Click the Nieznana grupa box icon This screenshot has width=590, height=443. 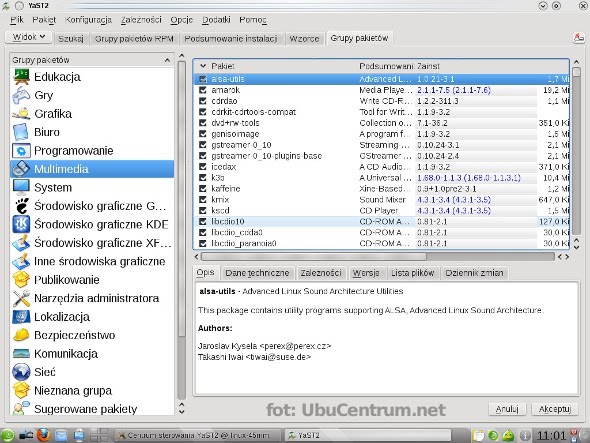(x=21, y=390)
